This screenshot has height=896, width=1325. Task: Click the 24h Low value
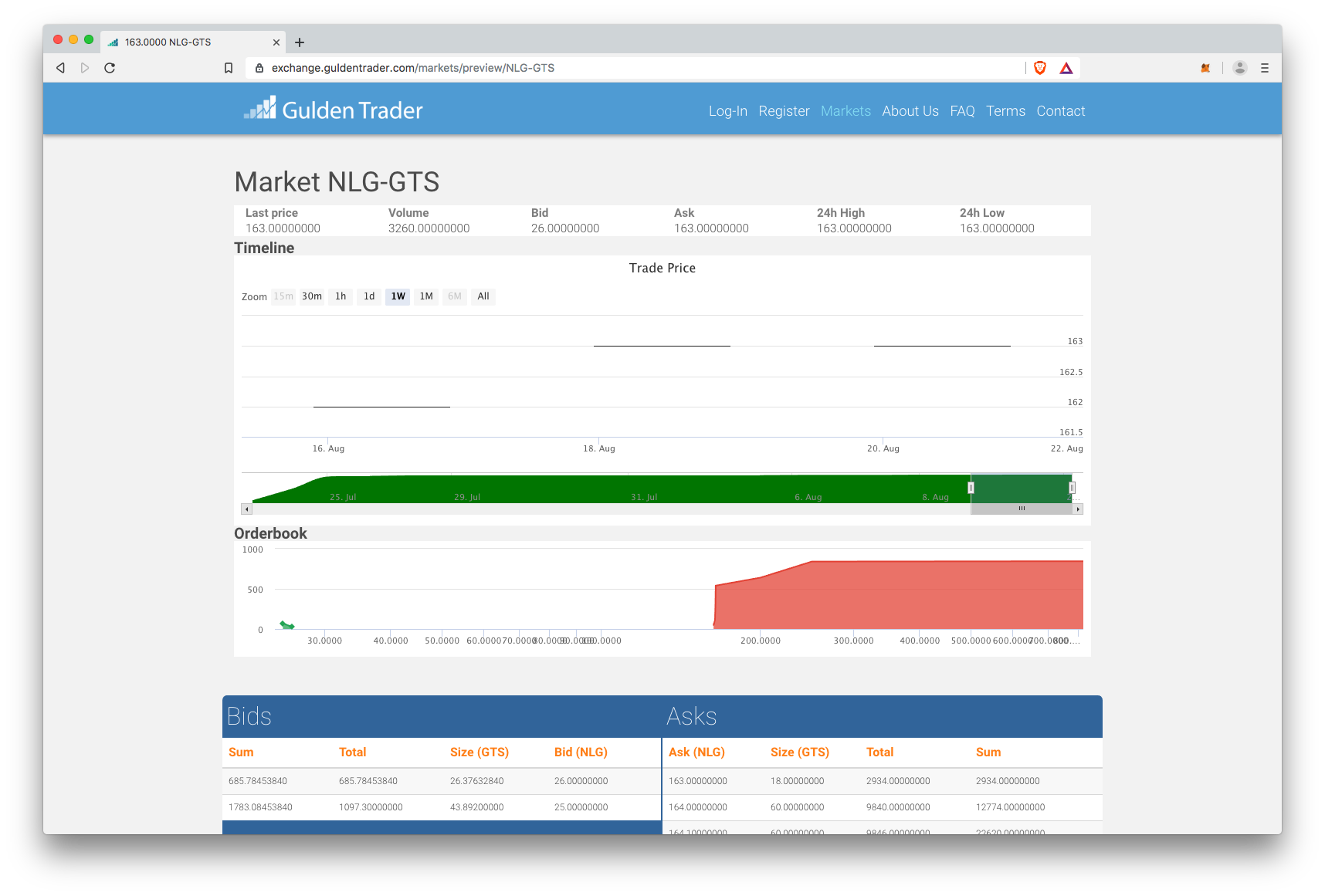(x=997, y=228)
